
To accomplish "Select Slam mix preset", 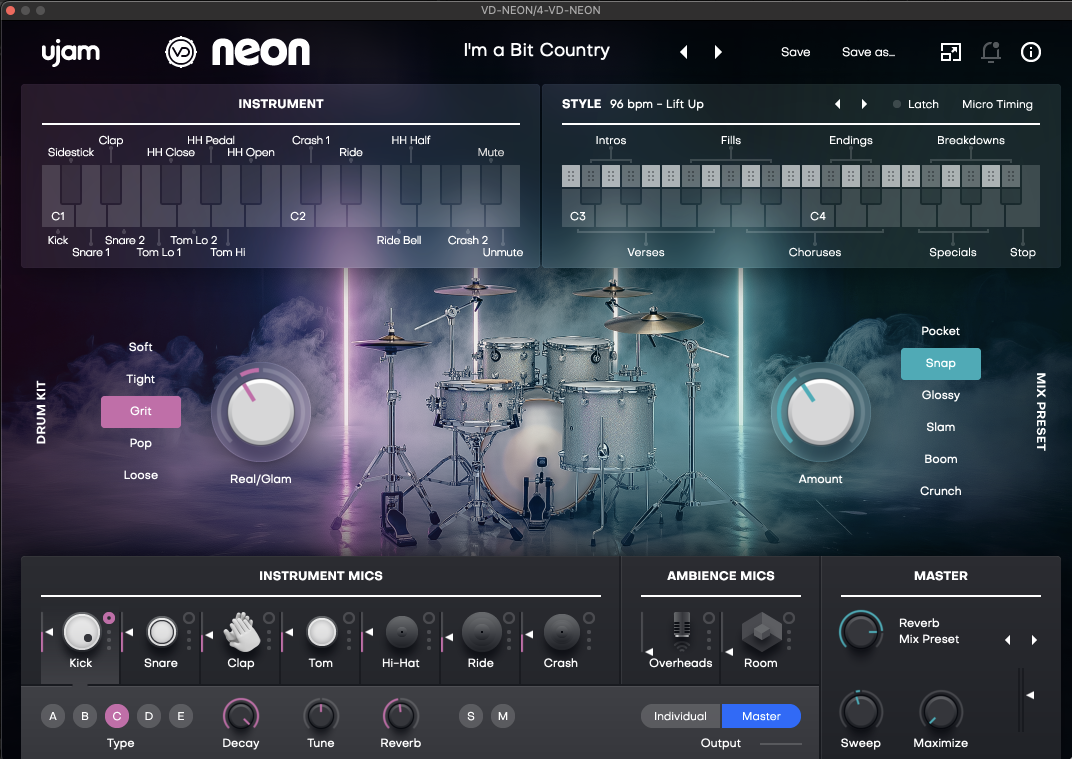I will [940, 427].
